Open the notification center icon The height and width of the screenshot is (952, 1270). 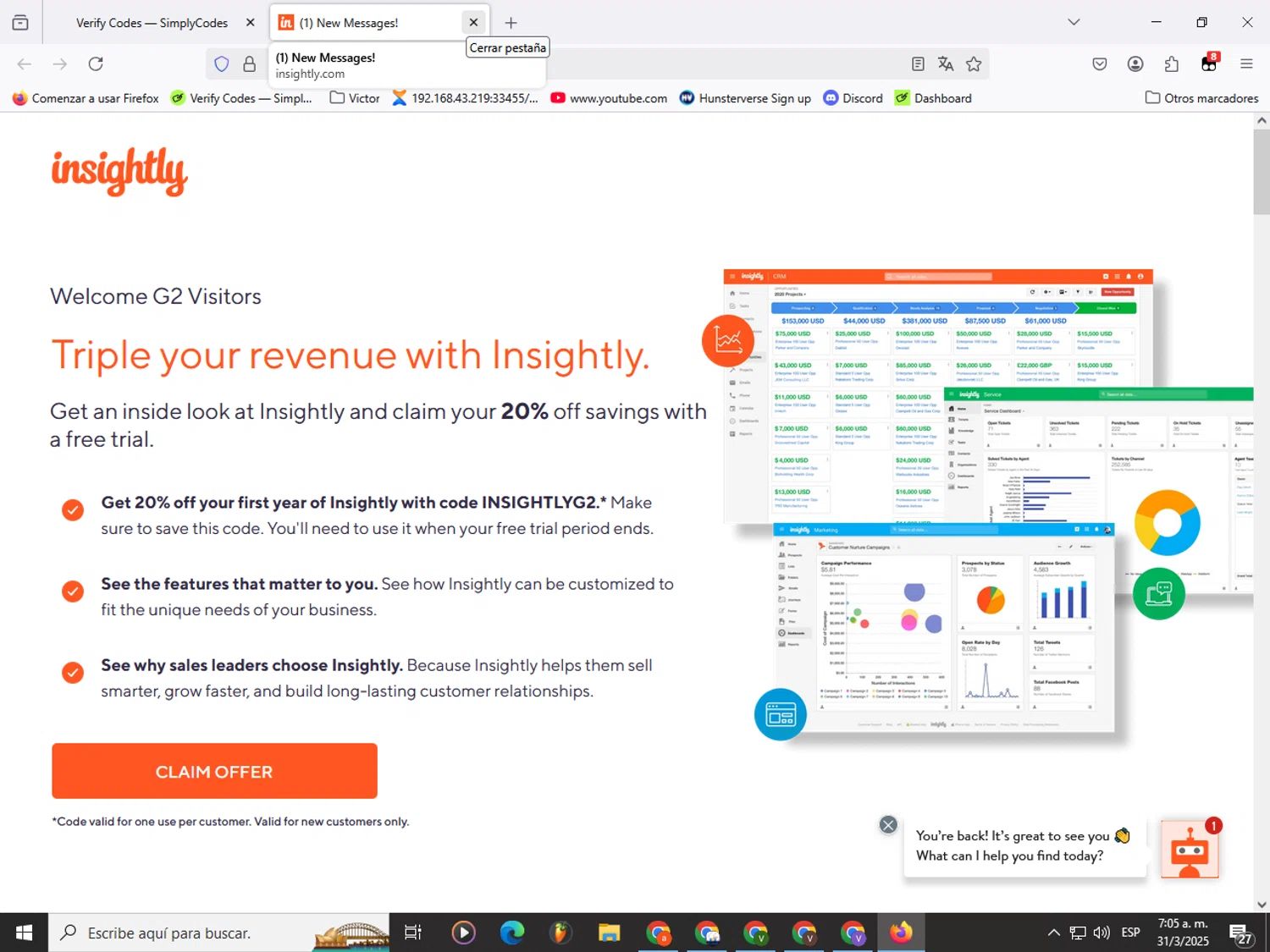point(1241,933)
